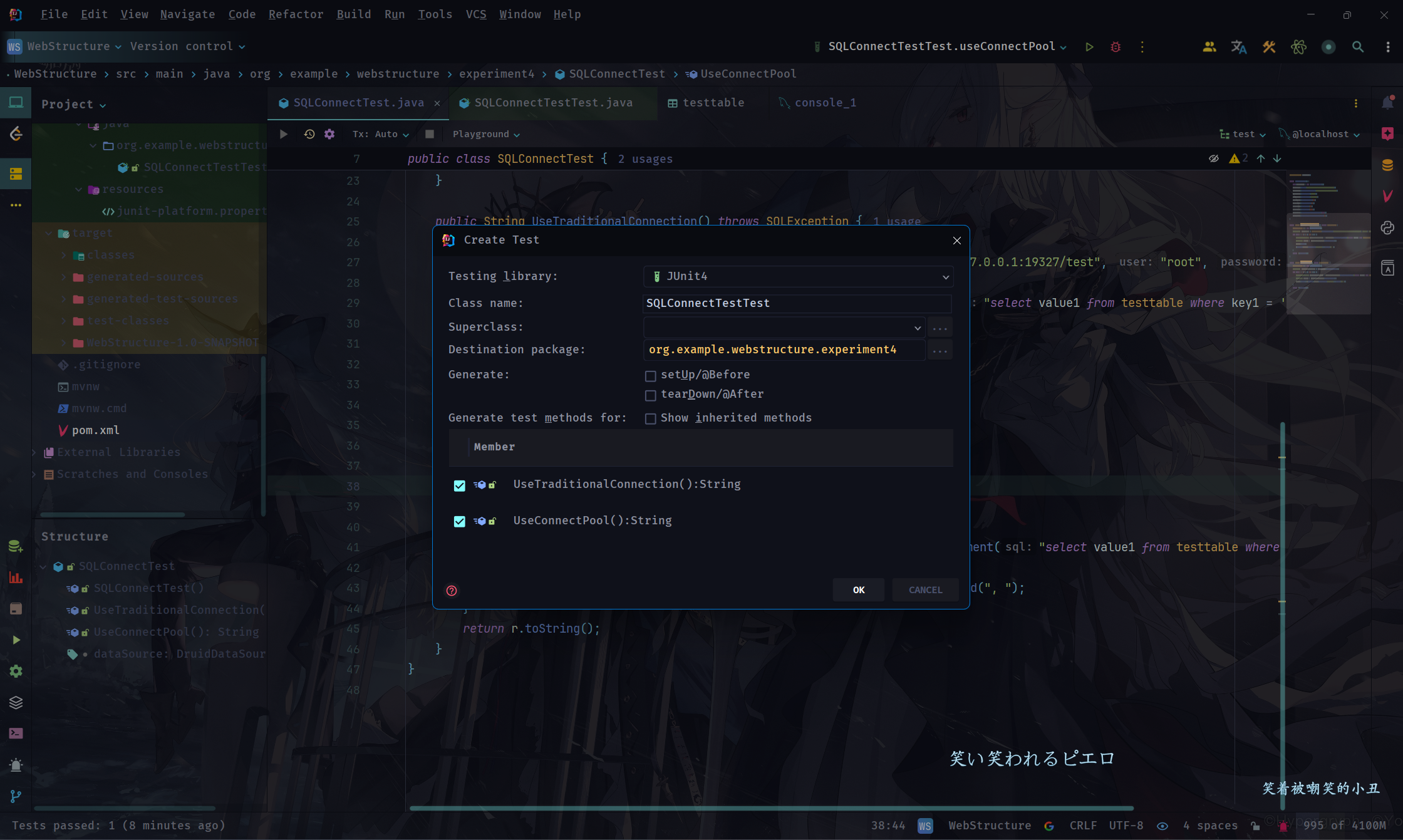1403x840 pixels.
Task: Open the query history clock icon
Action: click(x=309, y=134)
